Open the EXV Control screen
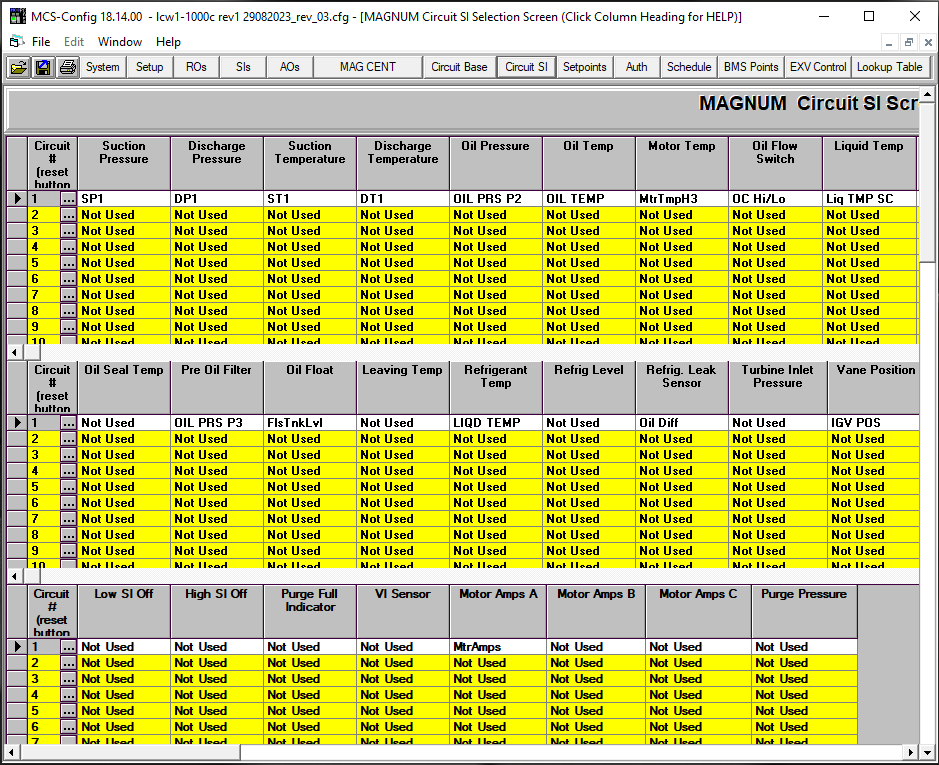The height and width of the screenshot is (765, 939). coord(817,67)
